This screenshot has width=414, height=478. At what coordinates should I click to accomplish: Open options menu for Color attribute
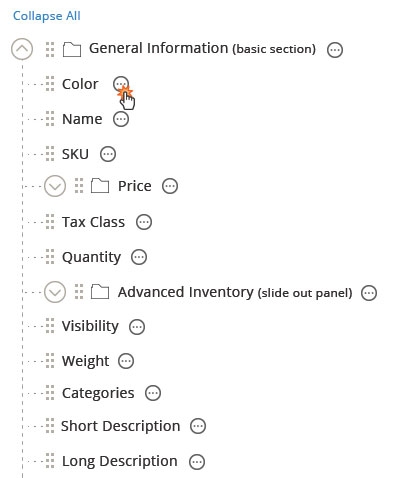pyautogui.click(x=121, y=84)
